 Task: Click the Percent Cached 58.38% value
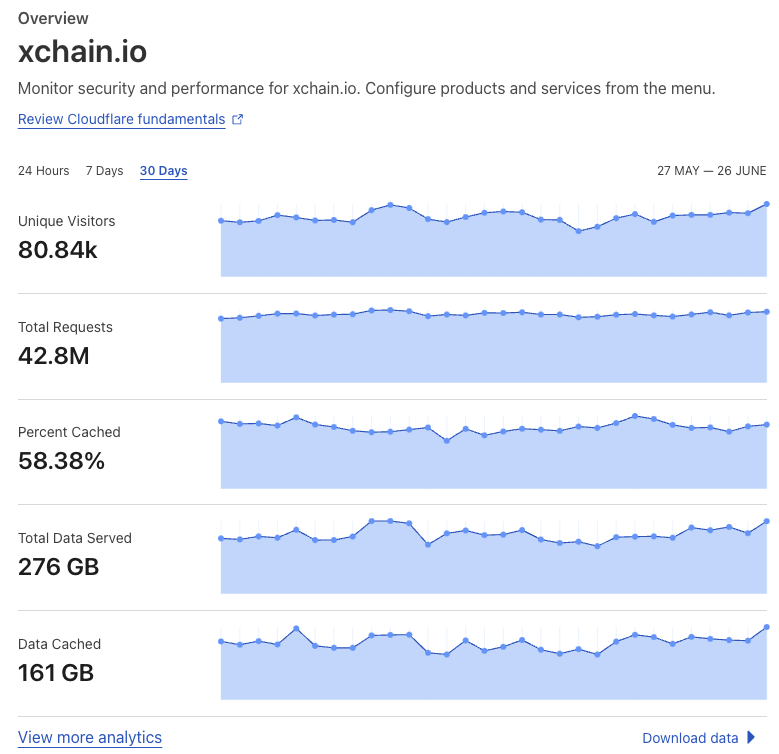click(61, 461)
